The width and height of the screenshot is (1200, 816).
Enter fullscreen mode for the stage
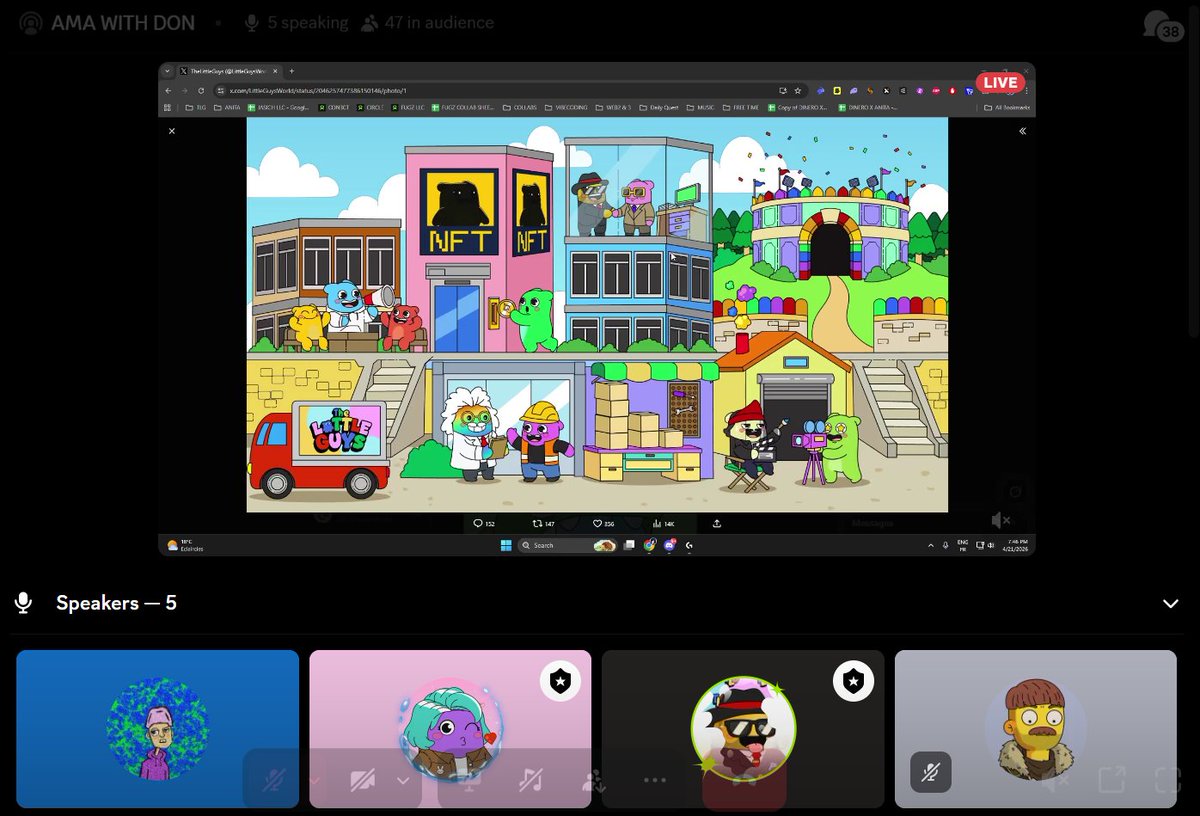(1166, 780)
